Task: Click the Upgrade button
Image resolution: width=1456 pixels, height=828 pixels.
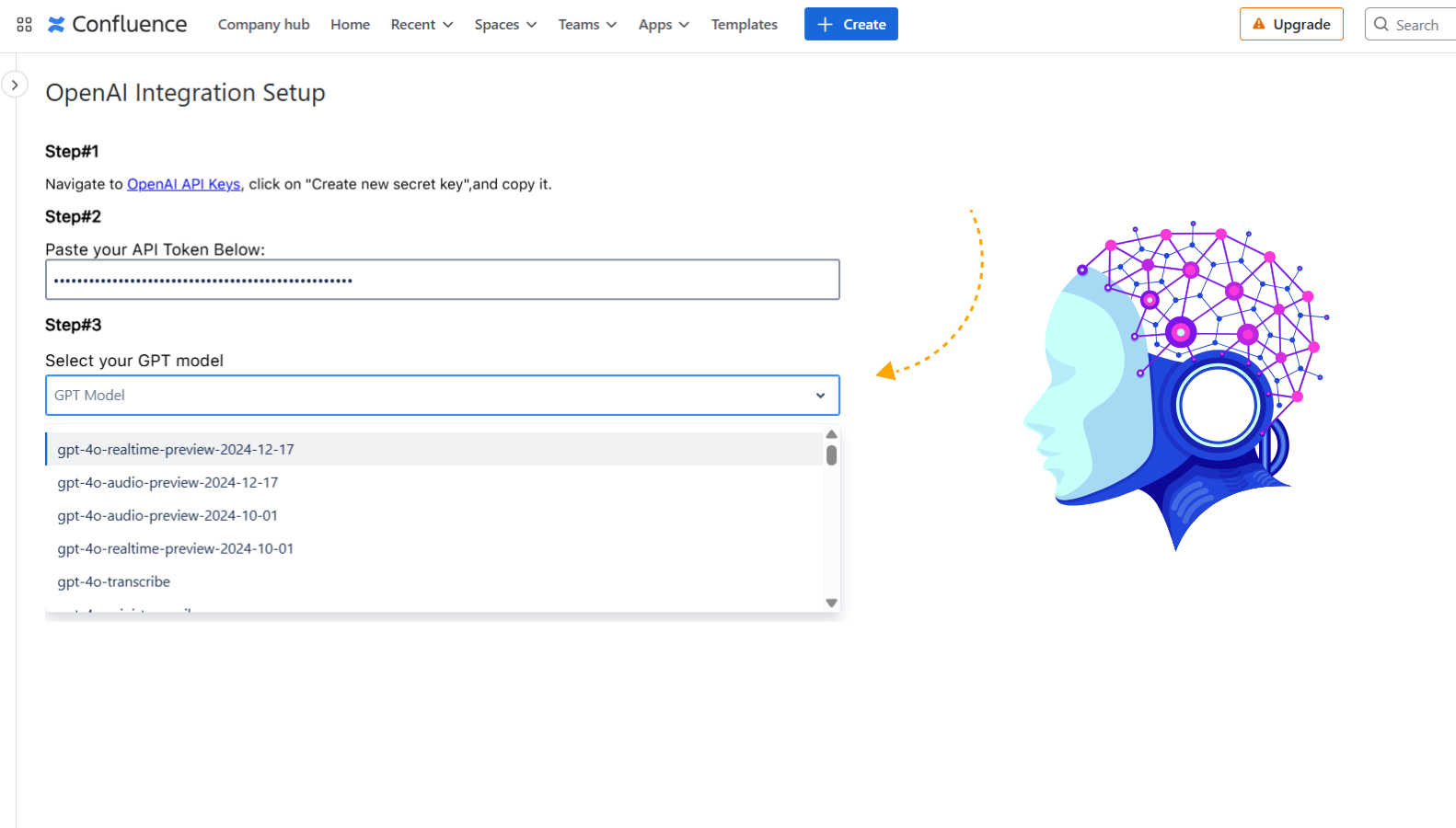Action: (x=1291, y=24)
